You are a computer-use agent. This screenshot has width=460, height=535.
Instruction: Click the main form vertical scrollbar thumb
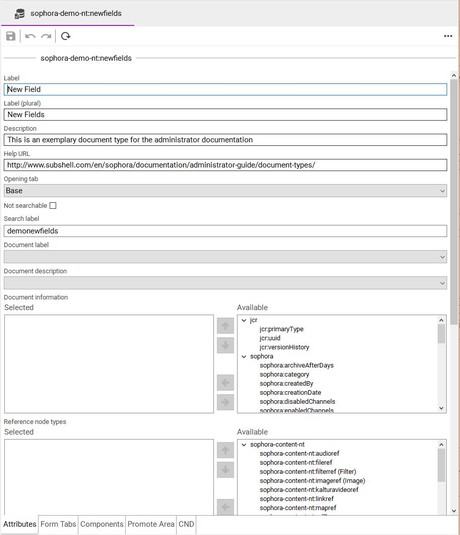[x=454, y=202]
